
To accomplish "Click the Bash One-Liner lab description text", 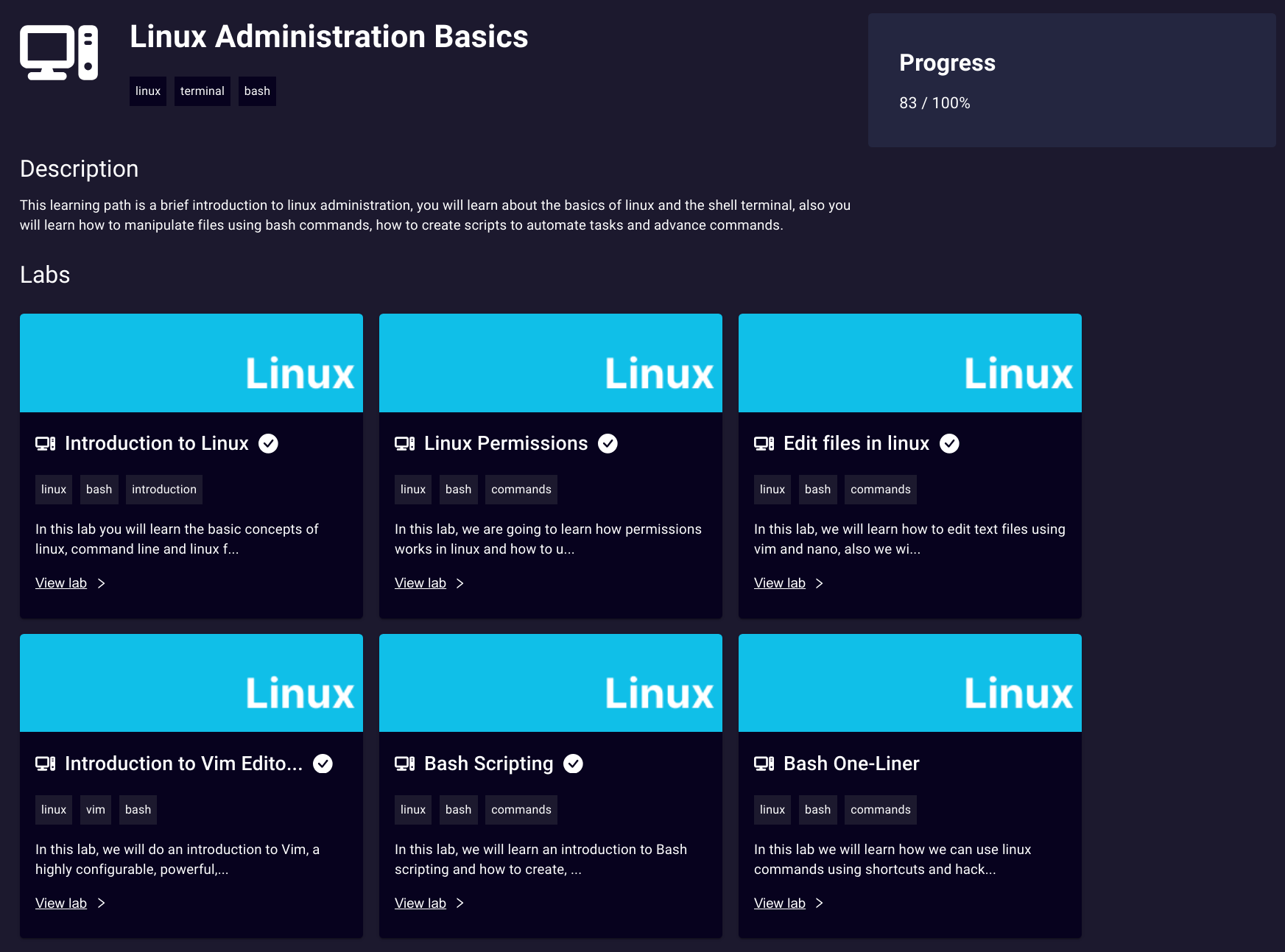I will (x=893, y=859).
